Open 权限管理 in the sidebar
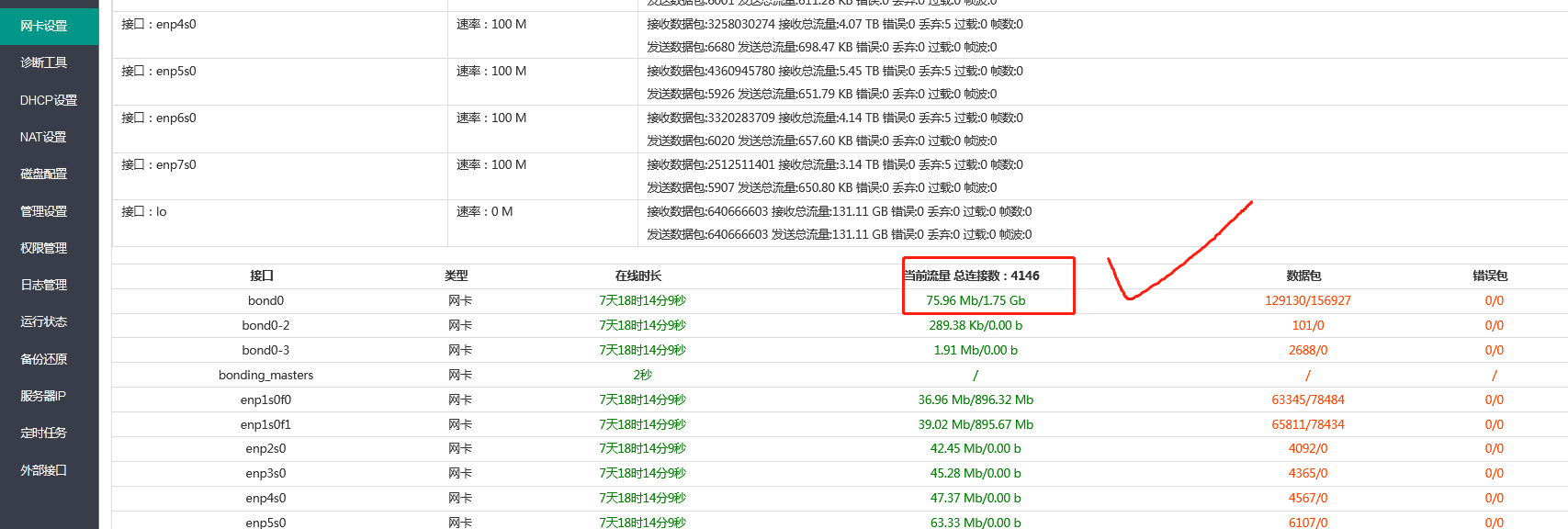 [44, 248]
